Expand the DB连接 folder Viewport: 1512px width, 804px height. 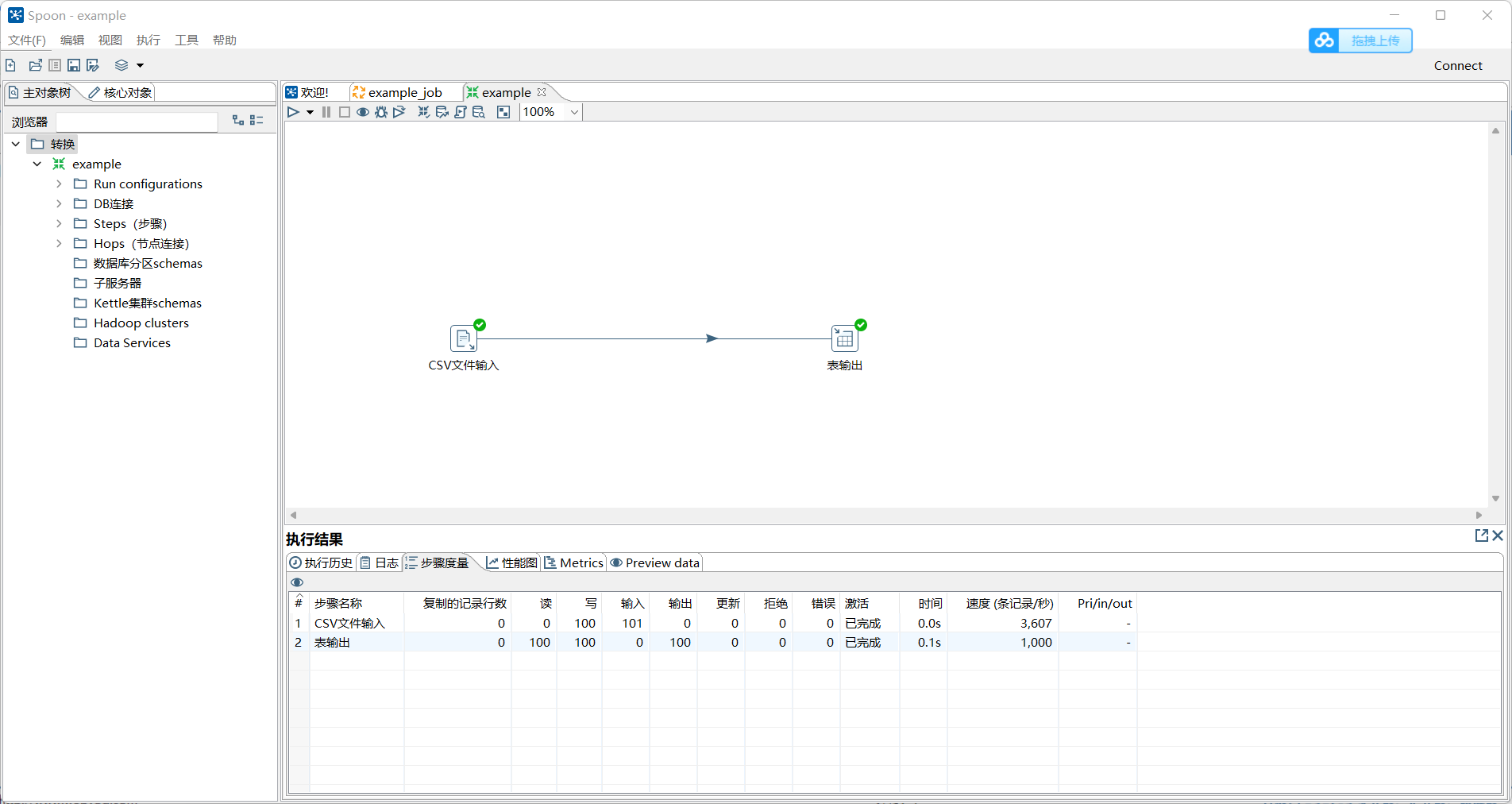click(59, 203)
